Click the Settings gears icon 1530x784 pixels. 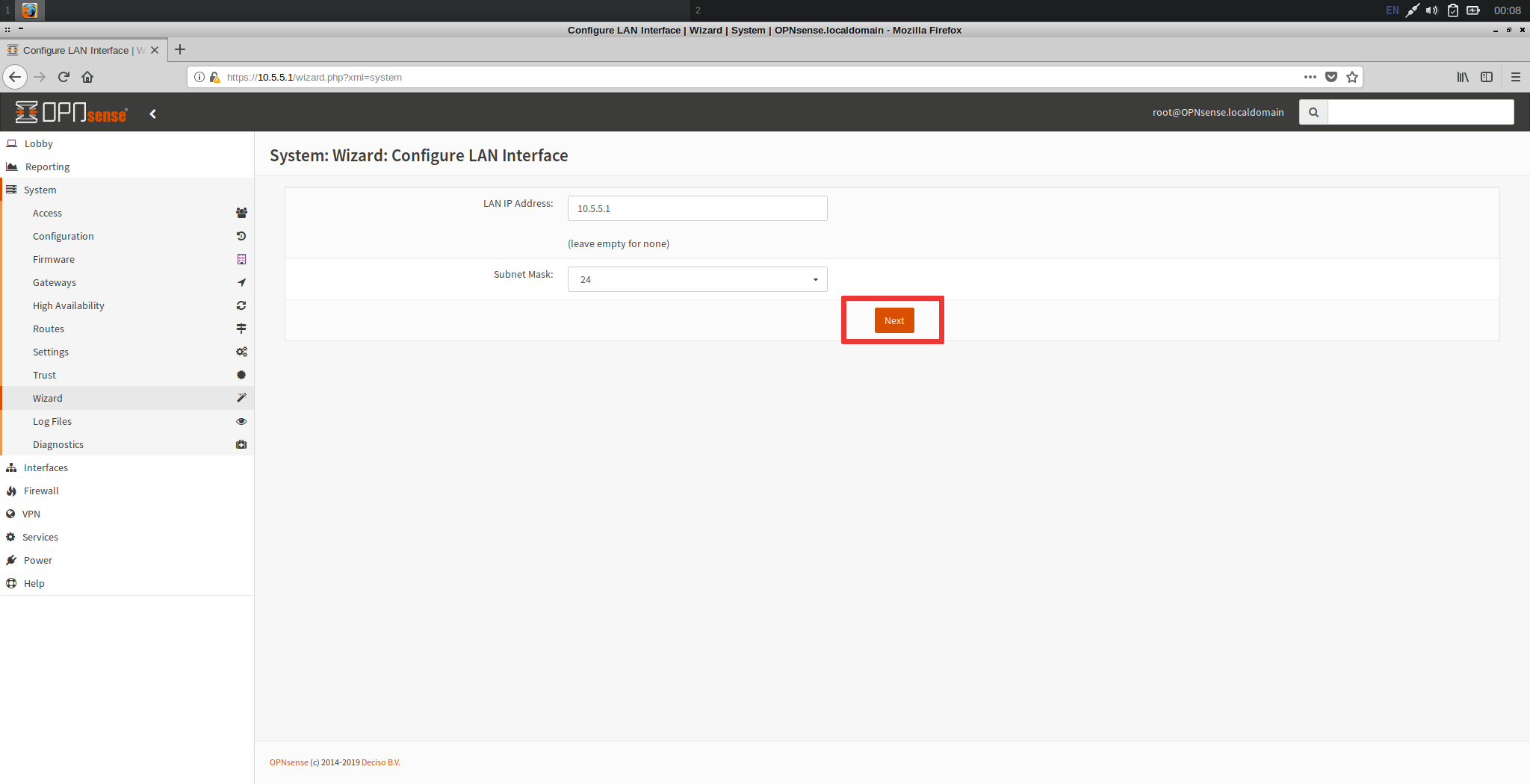coord(241,352)
